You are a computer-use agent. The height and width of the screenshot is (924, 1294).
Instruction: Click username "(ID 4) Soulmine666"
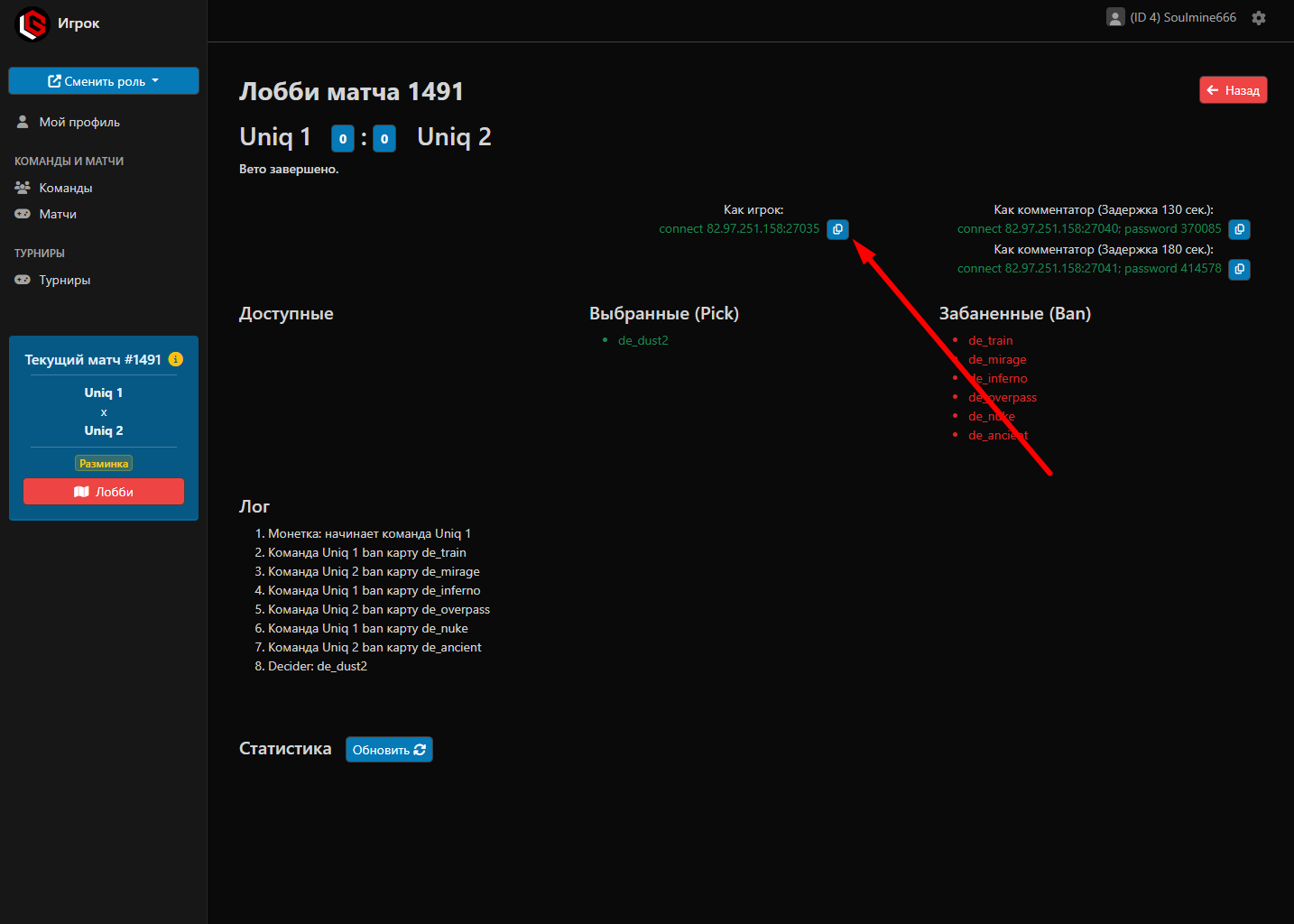pyautogui.click(x=1182, y=18)
